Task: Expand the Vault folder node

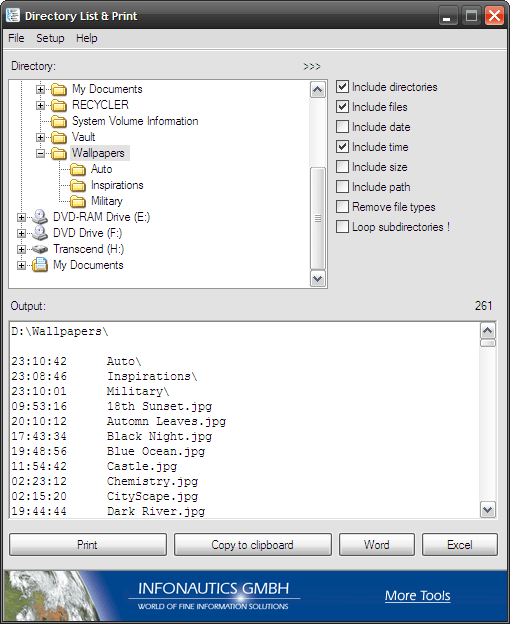Action: pyautogui.click(x=40, y=137)
